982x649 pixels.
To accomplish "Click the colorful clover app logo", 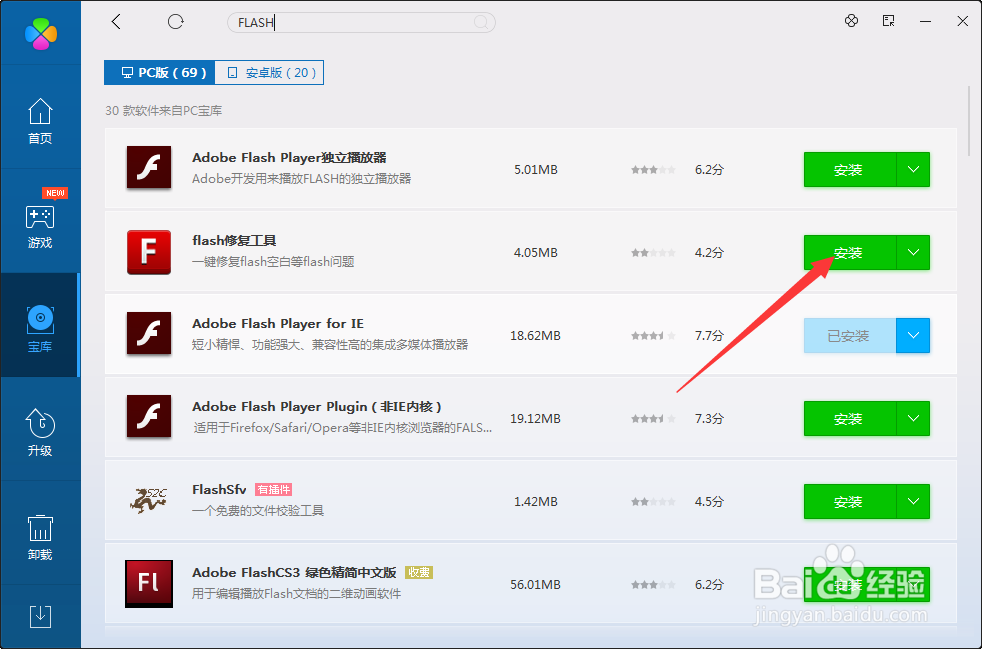I will pyautogui.click(x=41, y=33).
